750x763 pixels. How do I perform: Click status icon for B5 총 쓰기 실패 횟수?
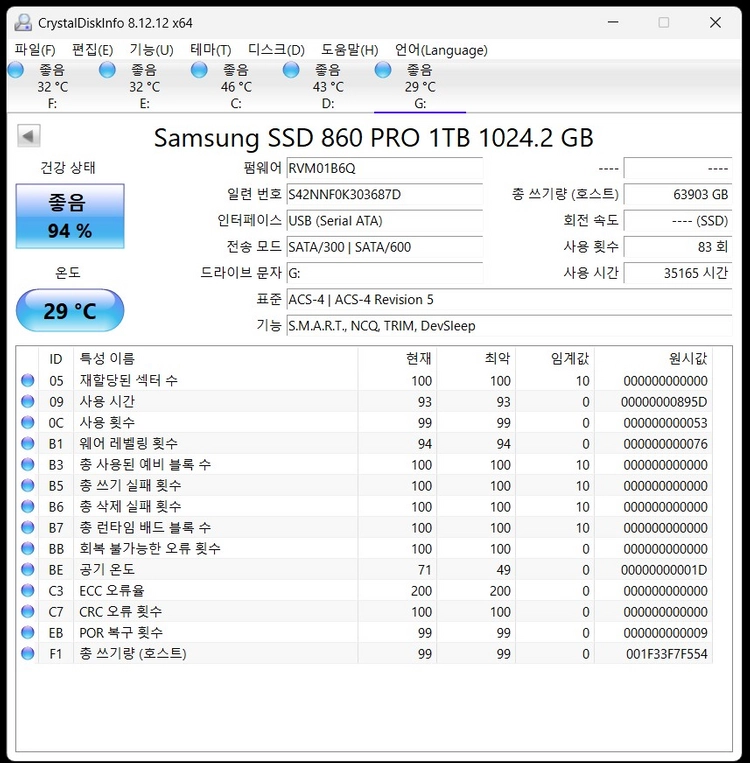[28, 485]
